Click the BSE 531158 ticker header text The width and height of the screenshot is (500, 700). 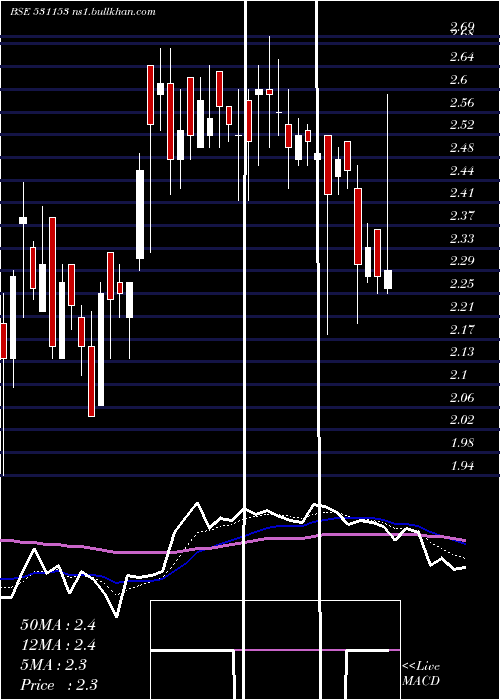tap(39, 12)
